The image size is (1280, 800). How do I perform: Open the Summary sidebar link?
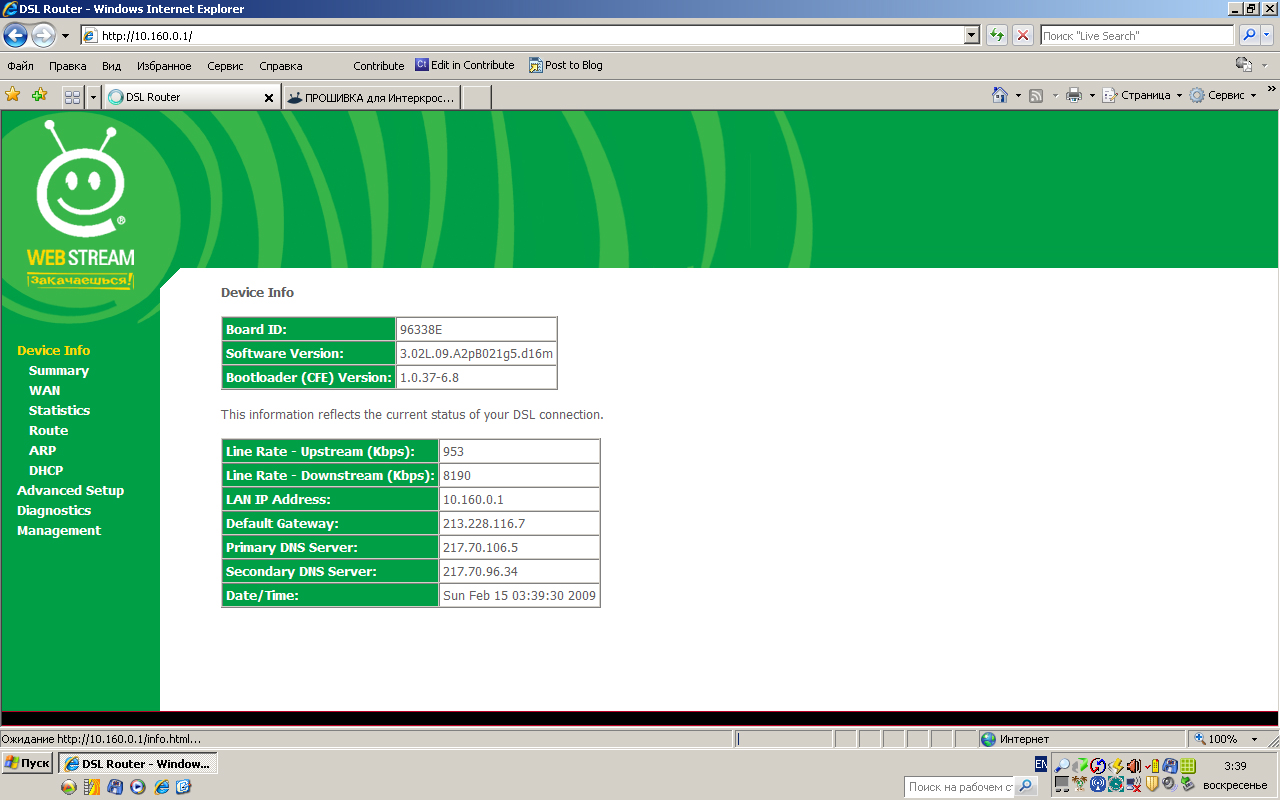(59, 371)
